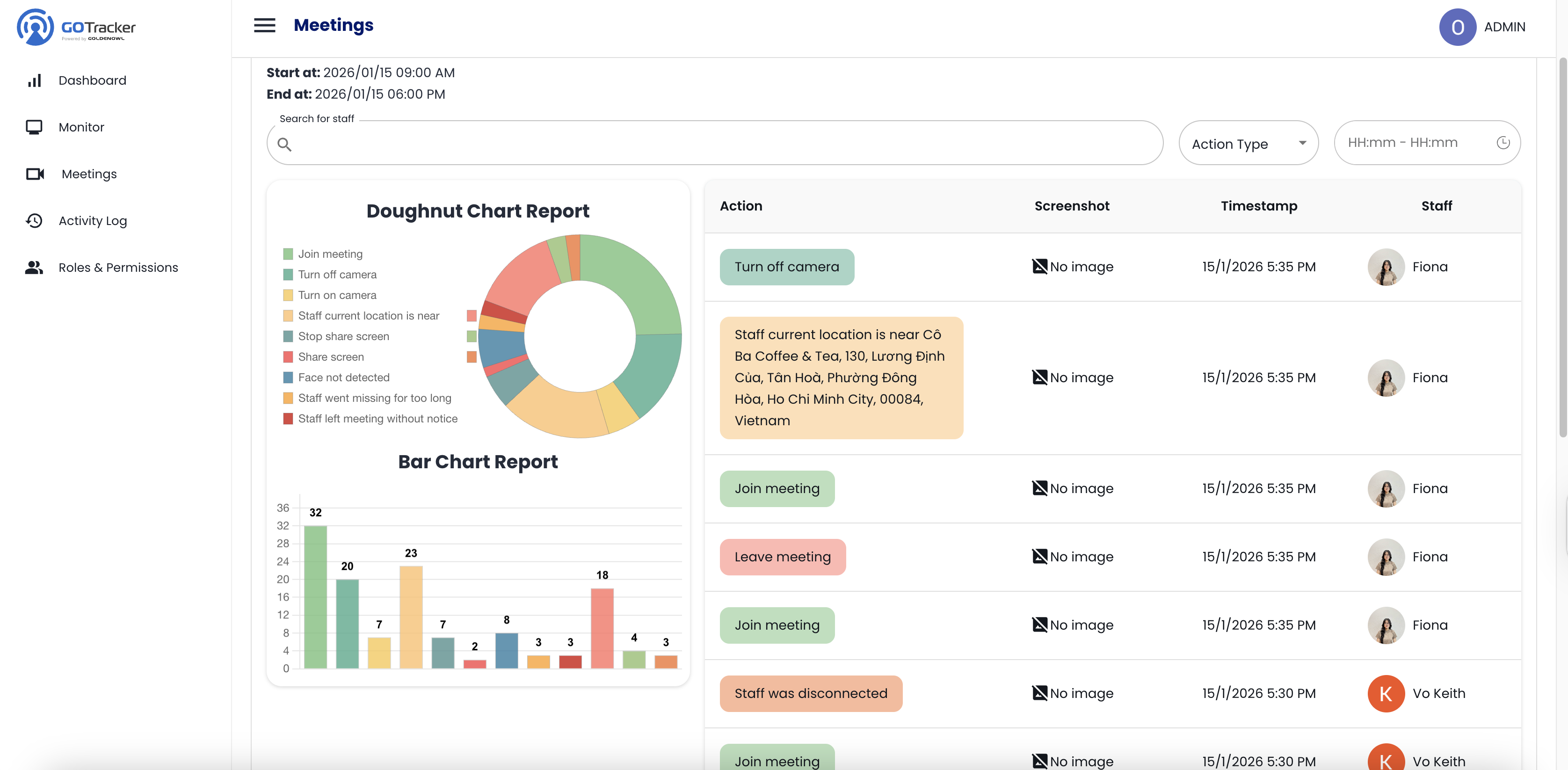
Task: Toggle 'Face not detected' in the chart legend
Action: [337, 378]
